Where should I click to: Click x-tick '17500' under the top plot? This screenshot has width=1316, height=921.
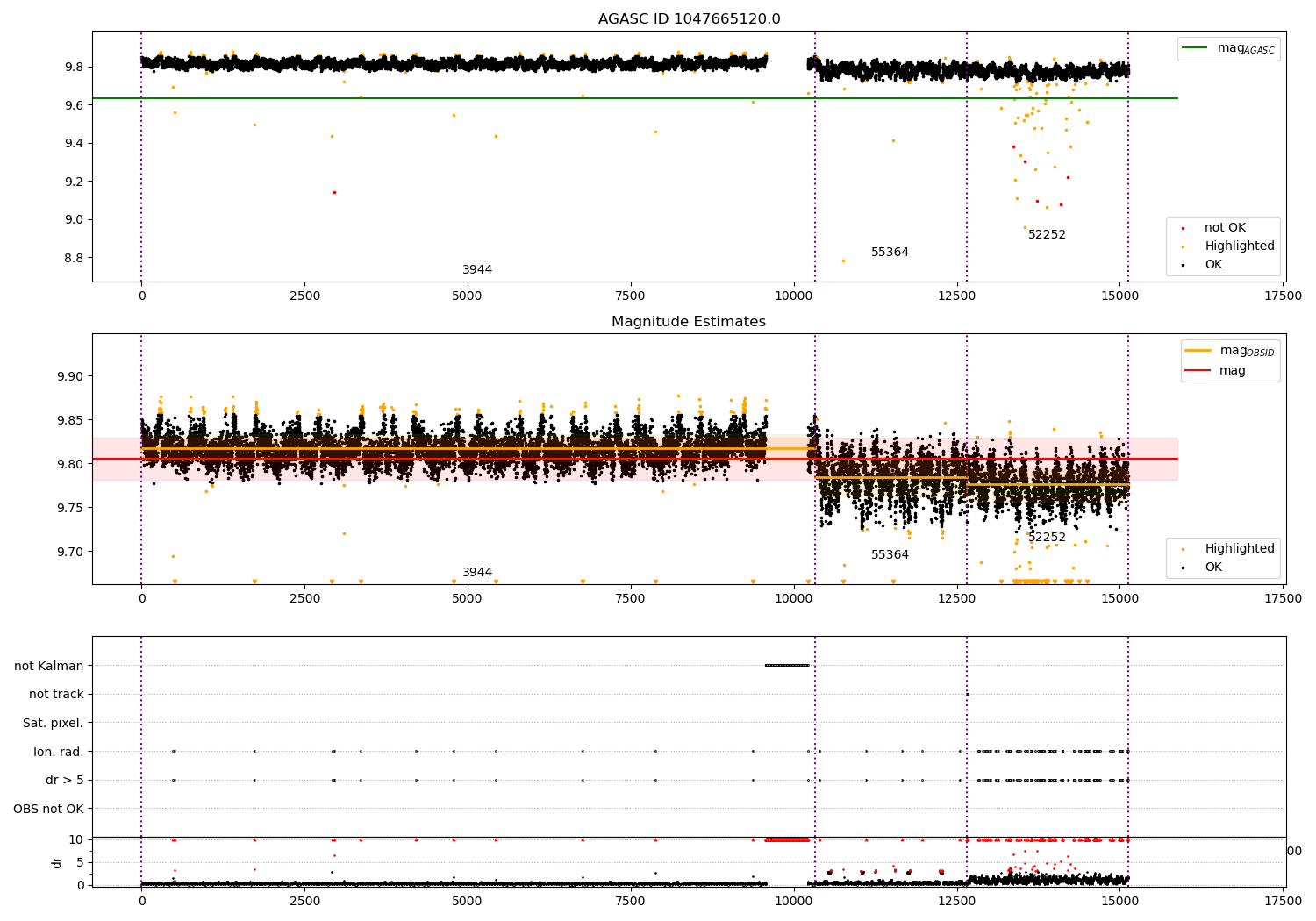coord(1283,296)
